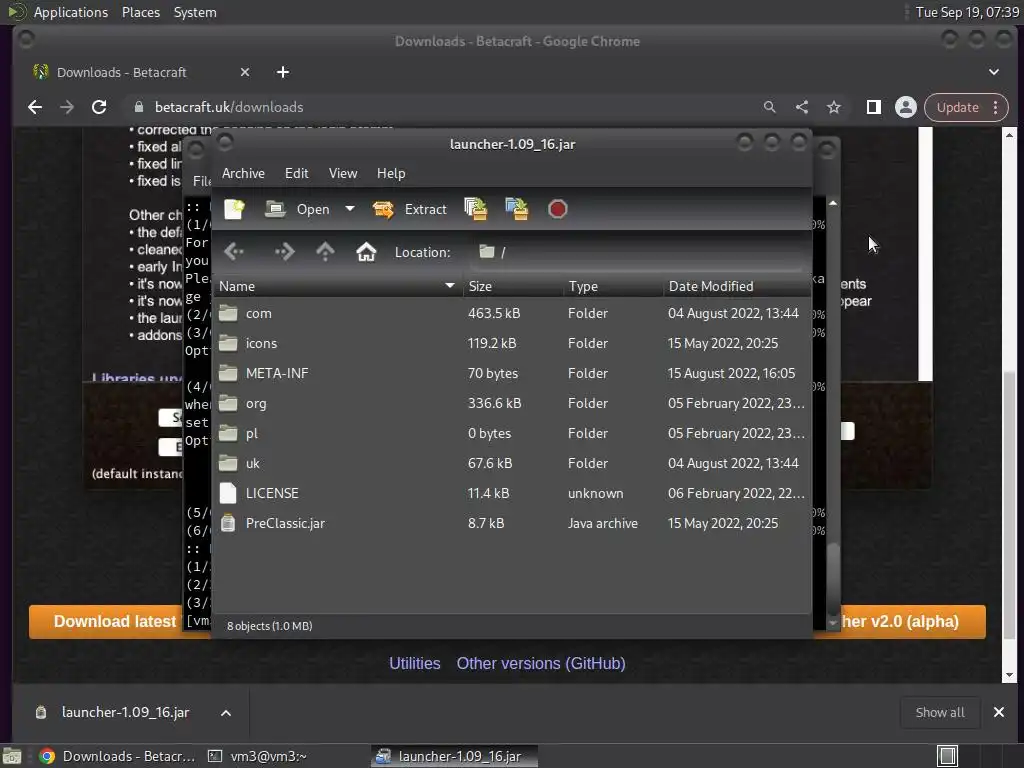
Task: Stop the current operation red icon
Action: pos(558,209)
